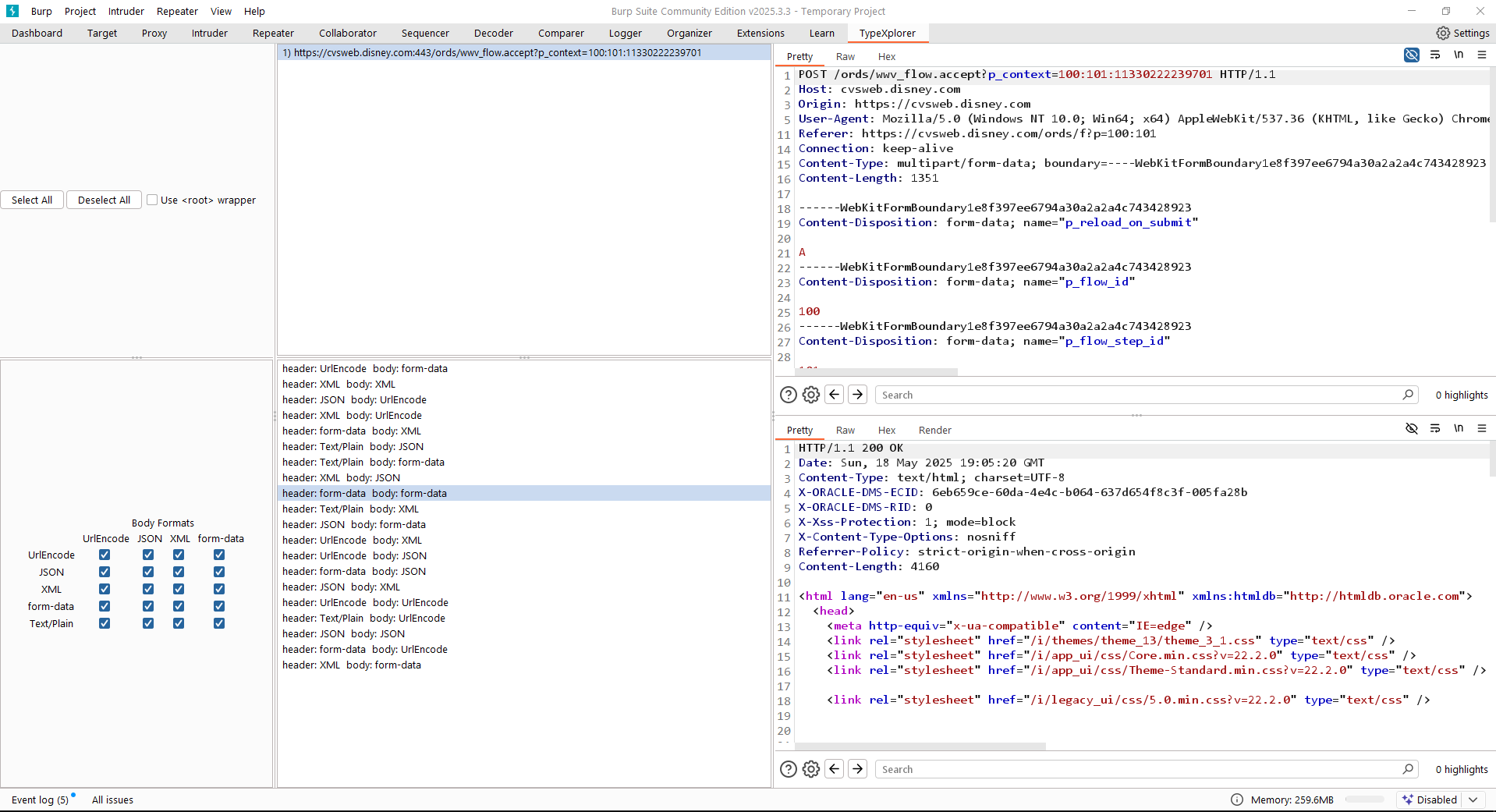Open All issues panel
The height and width of the screenshot is (812, 1496).
pyautogui.click(x=112, y=800)
